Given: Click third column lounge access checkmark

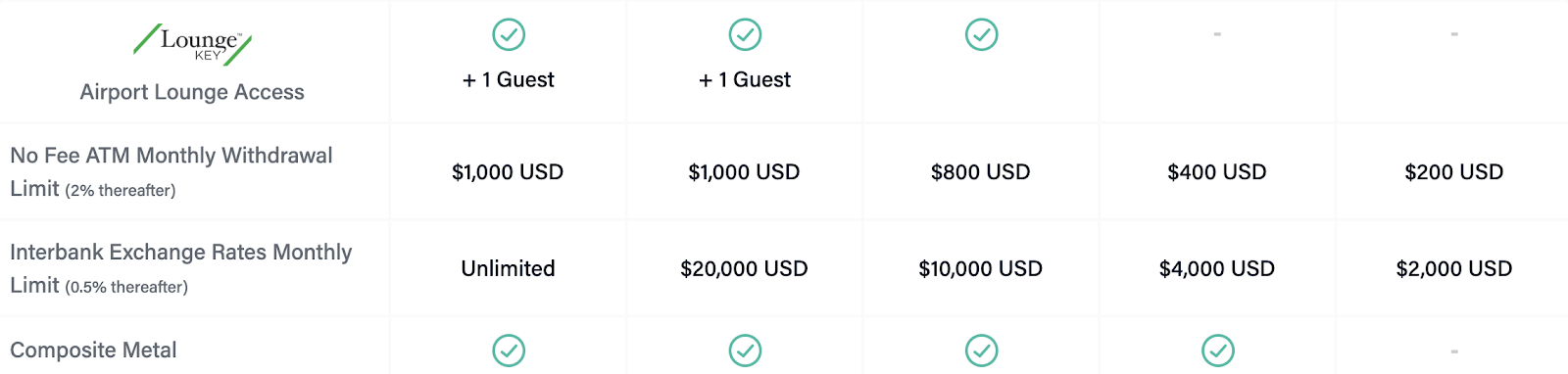Looking at the screenshot, I should tap(981, 34).
